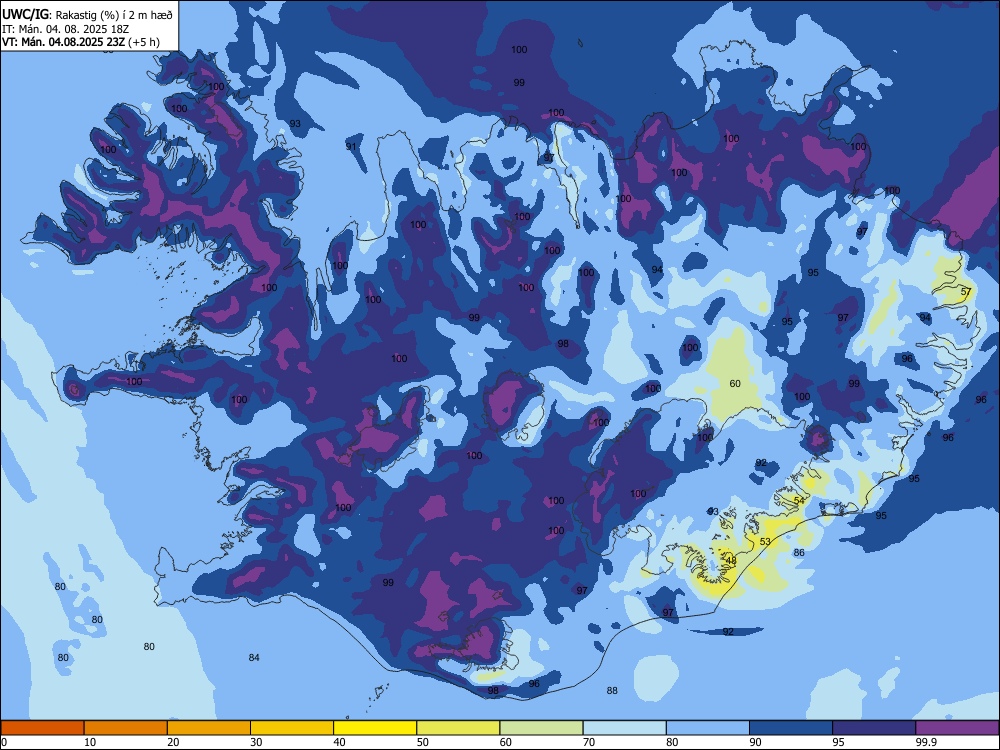
Task: Select the pale yellow 50–60 legend swatch
Action: [x=458, y=728]
